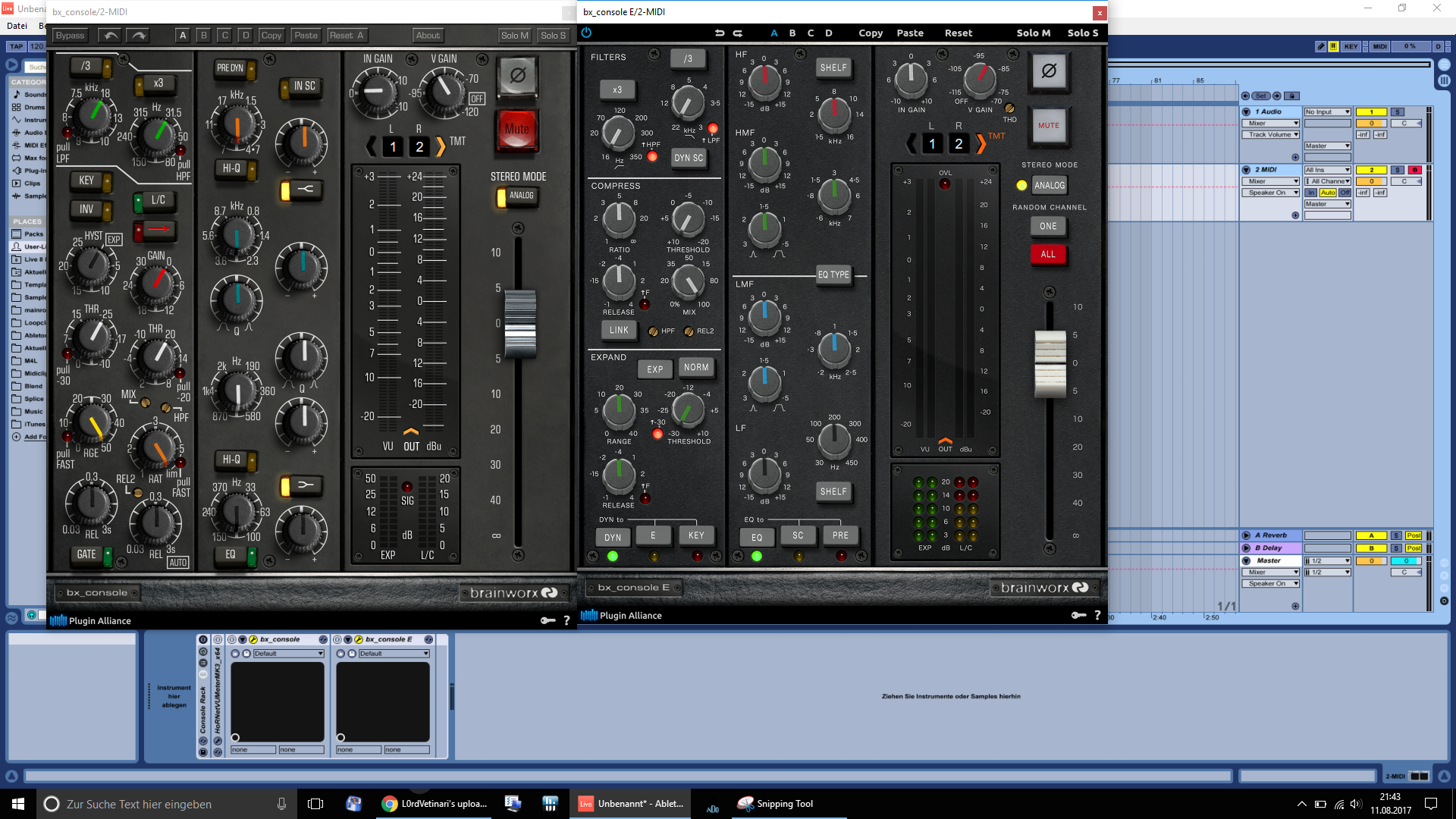
Task: Click the SHELF button in LF section
Action: coord(832,491)
